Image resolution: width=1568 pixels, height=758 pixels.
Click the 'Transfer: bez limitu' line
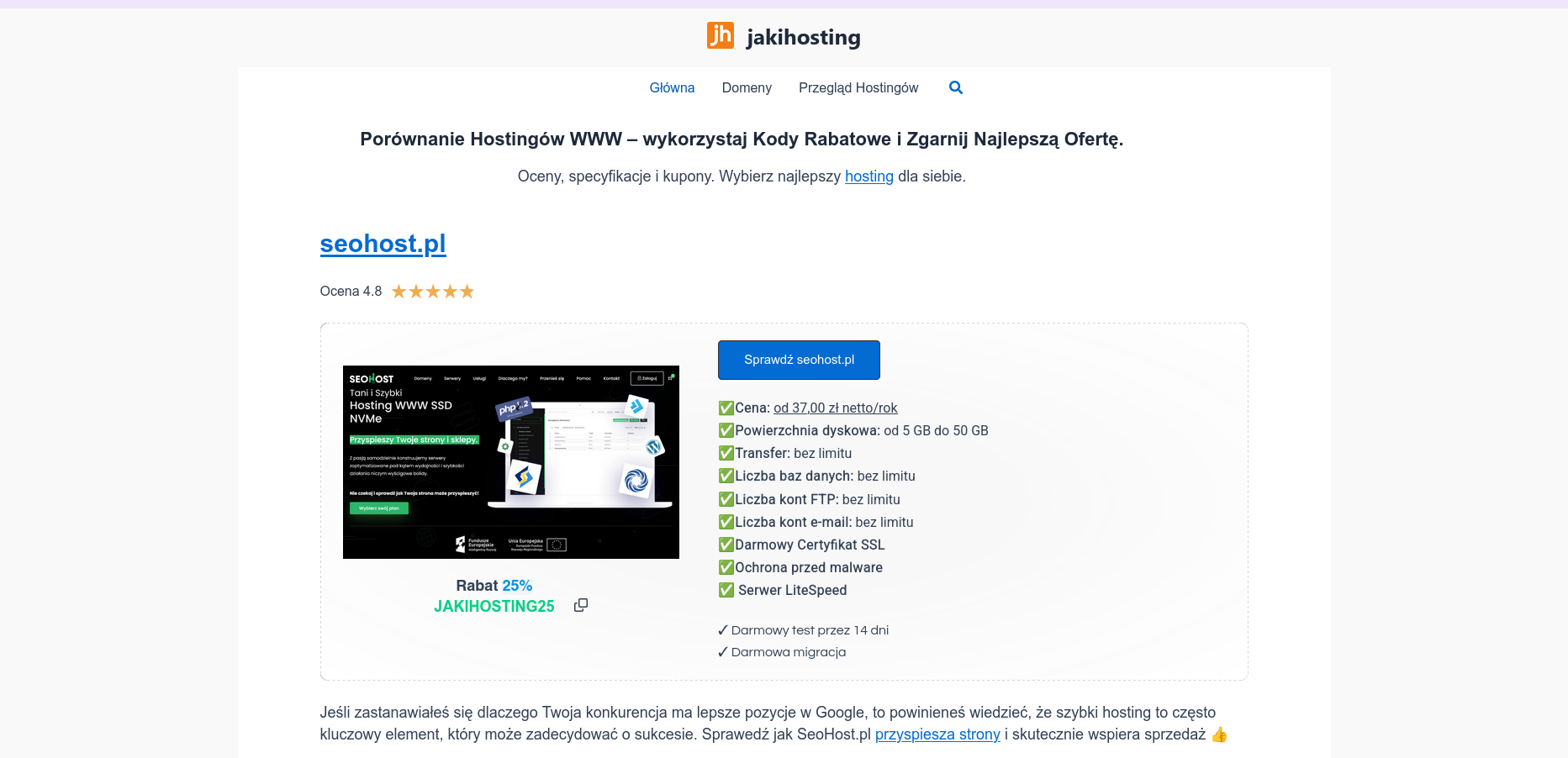(785, 453)
